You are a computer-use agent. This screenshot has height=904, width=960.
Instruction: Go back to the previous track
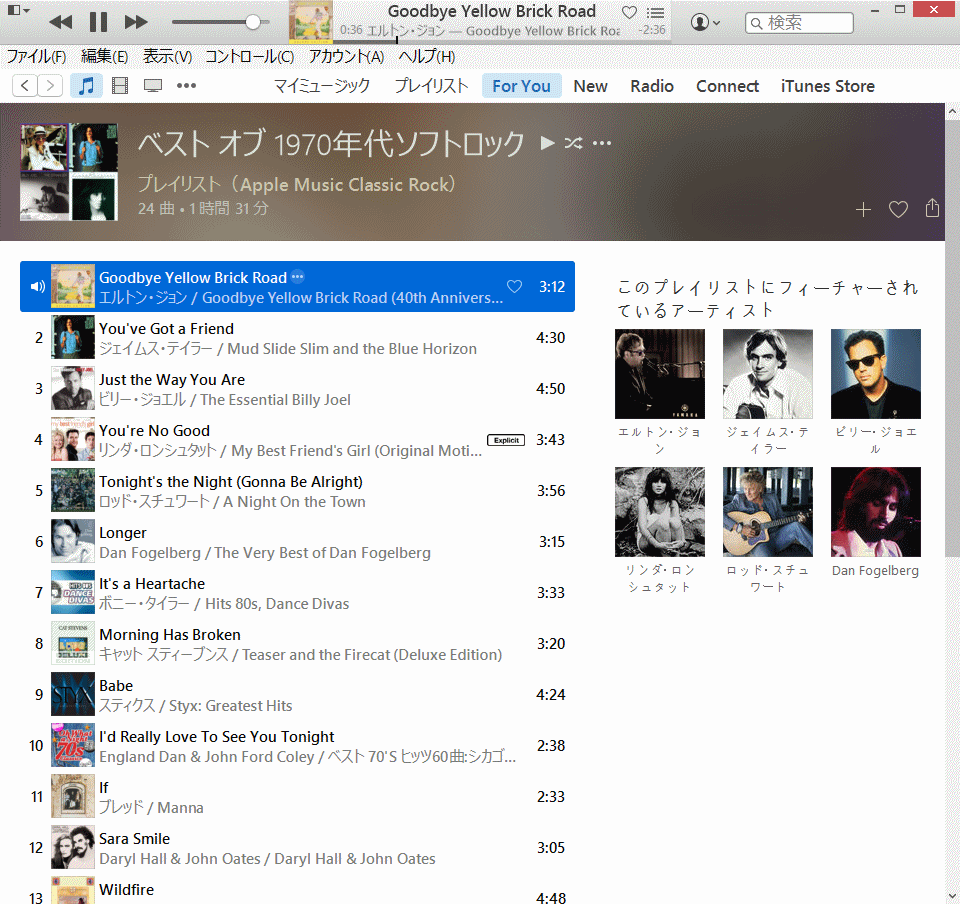pyautogui.click(x=60, y=22)
